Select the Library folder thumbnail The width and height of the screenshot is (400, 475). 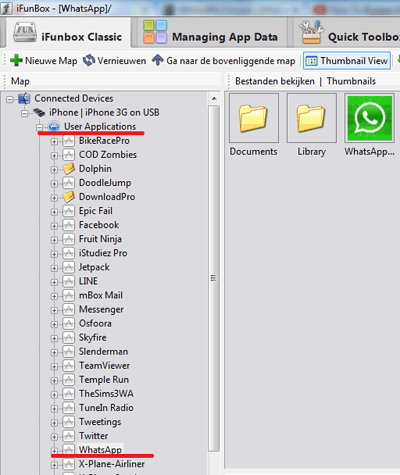click(x=312, y=118)
